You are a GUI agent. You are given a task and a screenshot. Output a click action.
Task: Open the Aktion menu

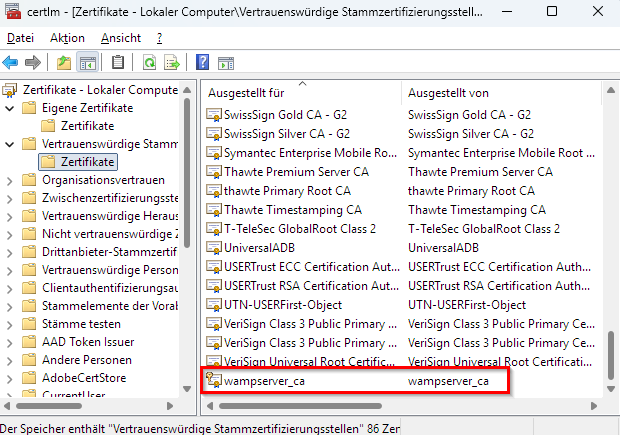pyautogui.click(x=67, y=37)
